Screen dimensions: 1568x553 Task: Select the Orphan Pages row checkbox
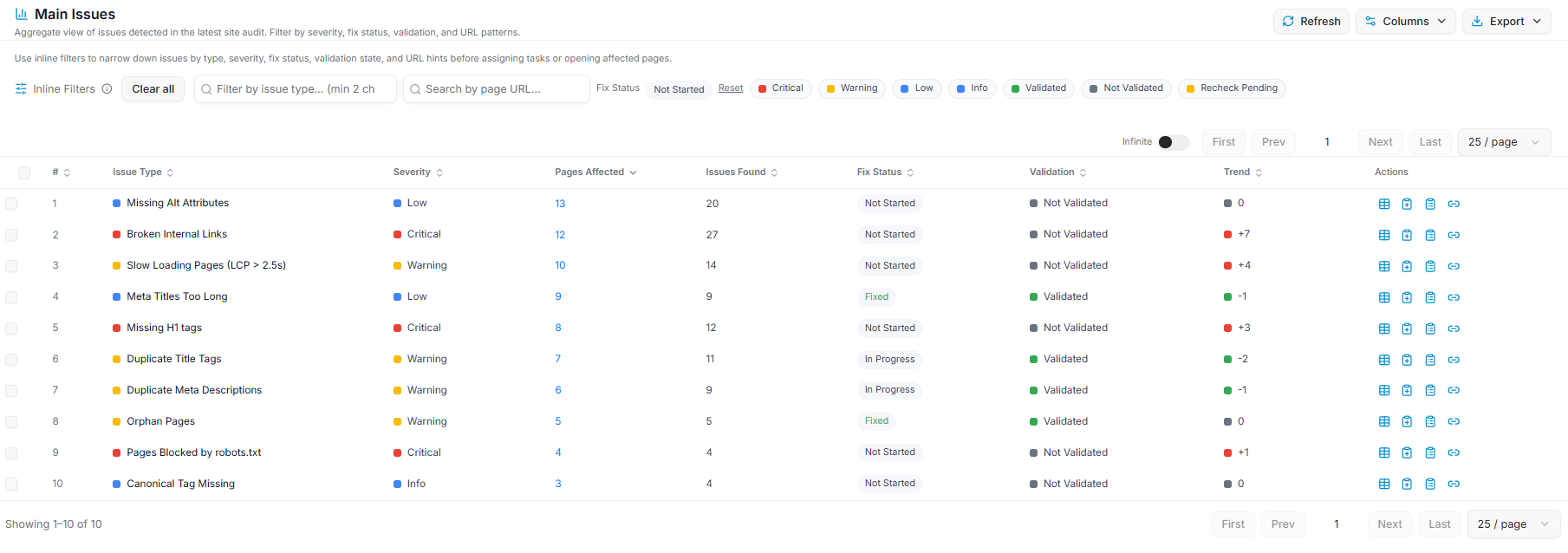coord(11,422)
